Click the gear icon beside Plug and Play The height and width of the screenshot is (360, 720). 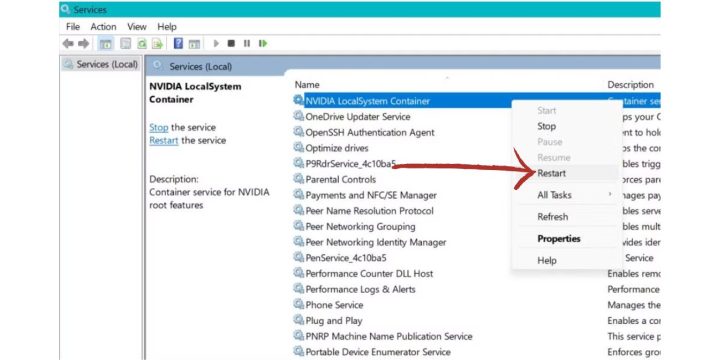(299, 320)
